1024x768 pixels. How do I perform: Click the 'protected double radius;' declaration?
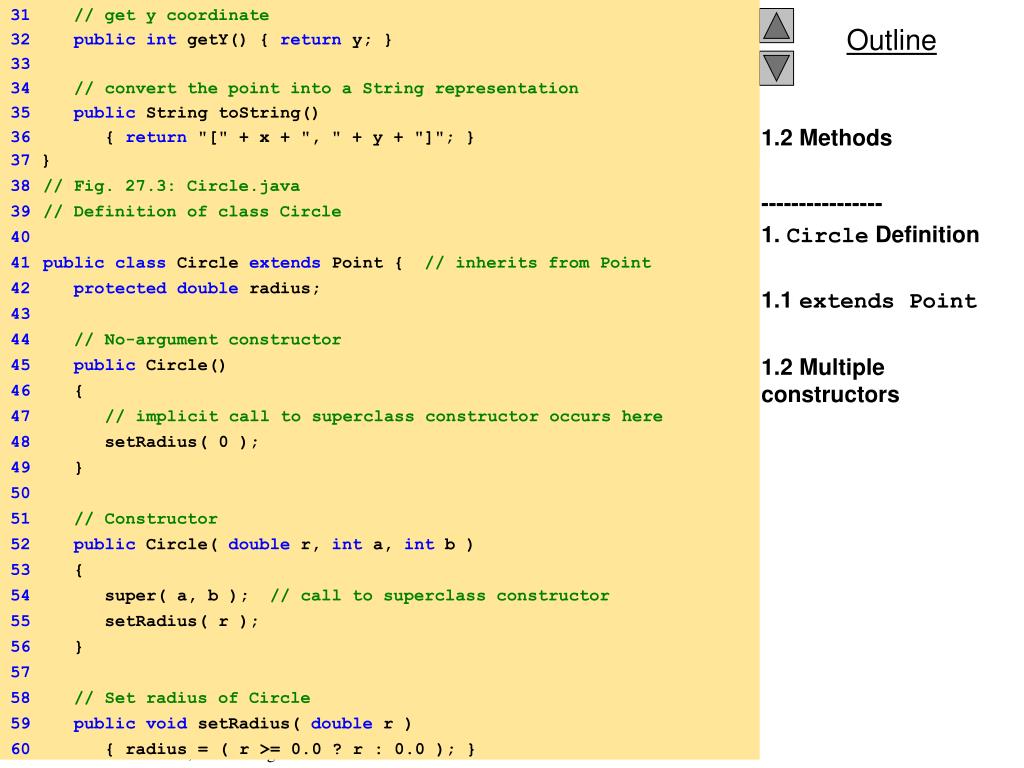(x=197, y=288)
